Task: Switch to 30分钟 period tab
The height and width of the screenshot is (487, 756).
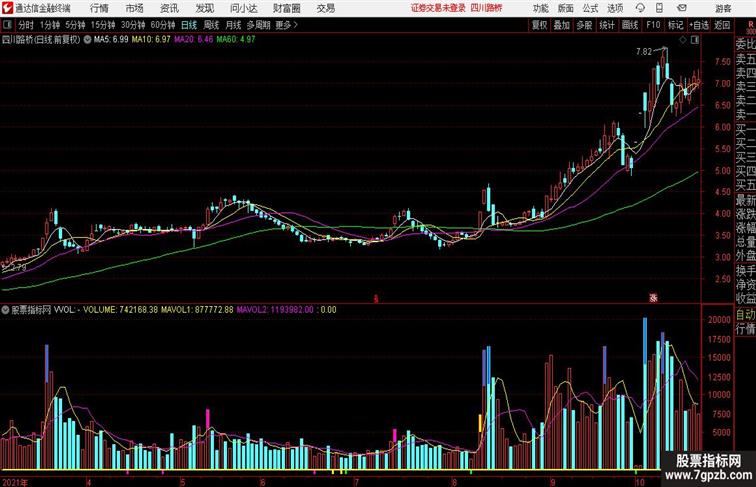Action: pyautogui.click(x=133, y=25)
